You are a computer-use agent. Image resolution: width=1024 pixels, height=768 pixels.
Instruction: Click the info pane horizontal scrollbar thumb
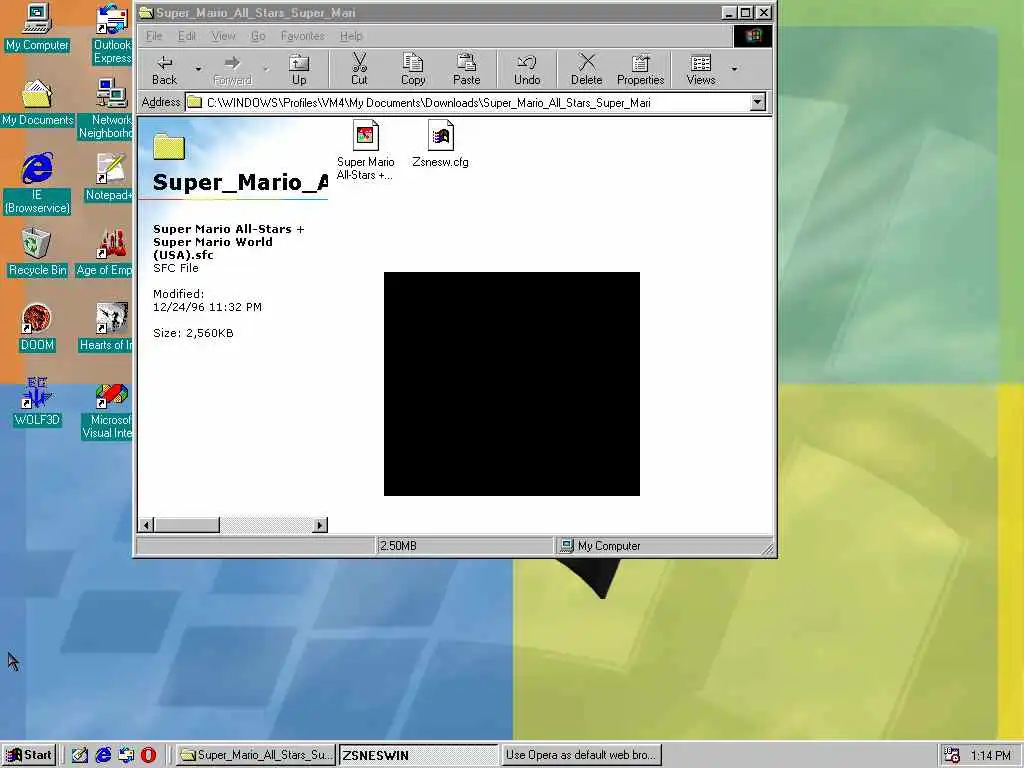point(187,525)
